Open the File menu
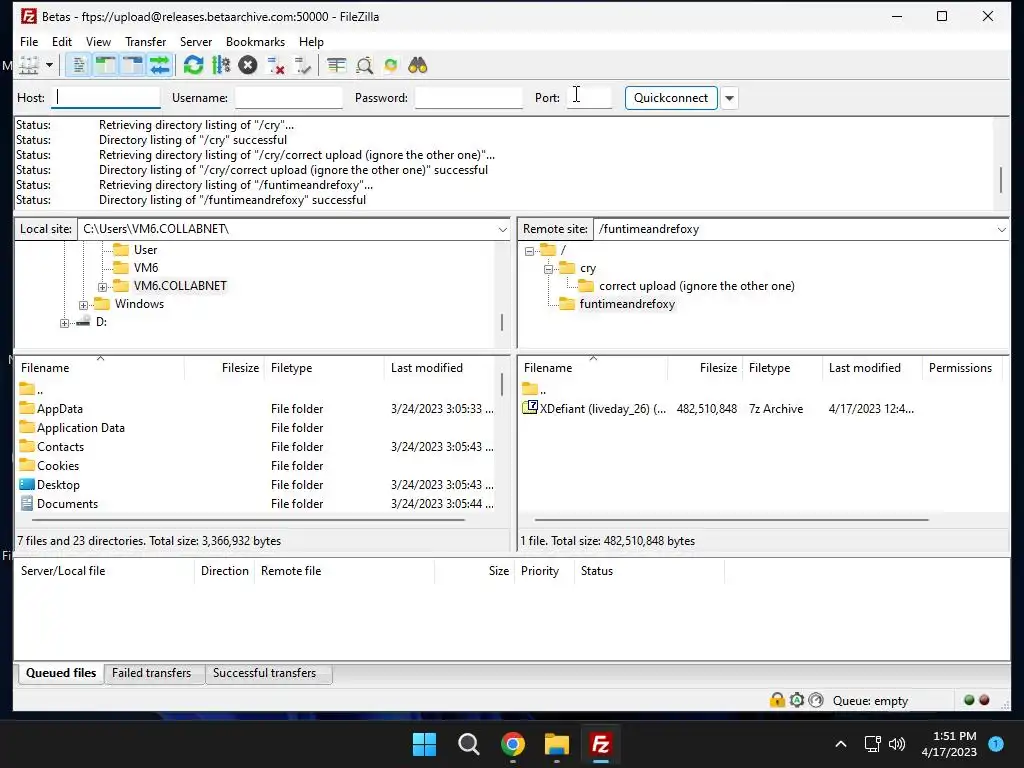Viewport: 1024px width, 768px height. (29, 42)
